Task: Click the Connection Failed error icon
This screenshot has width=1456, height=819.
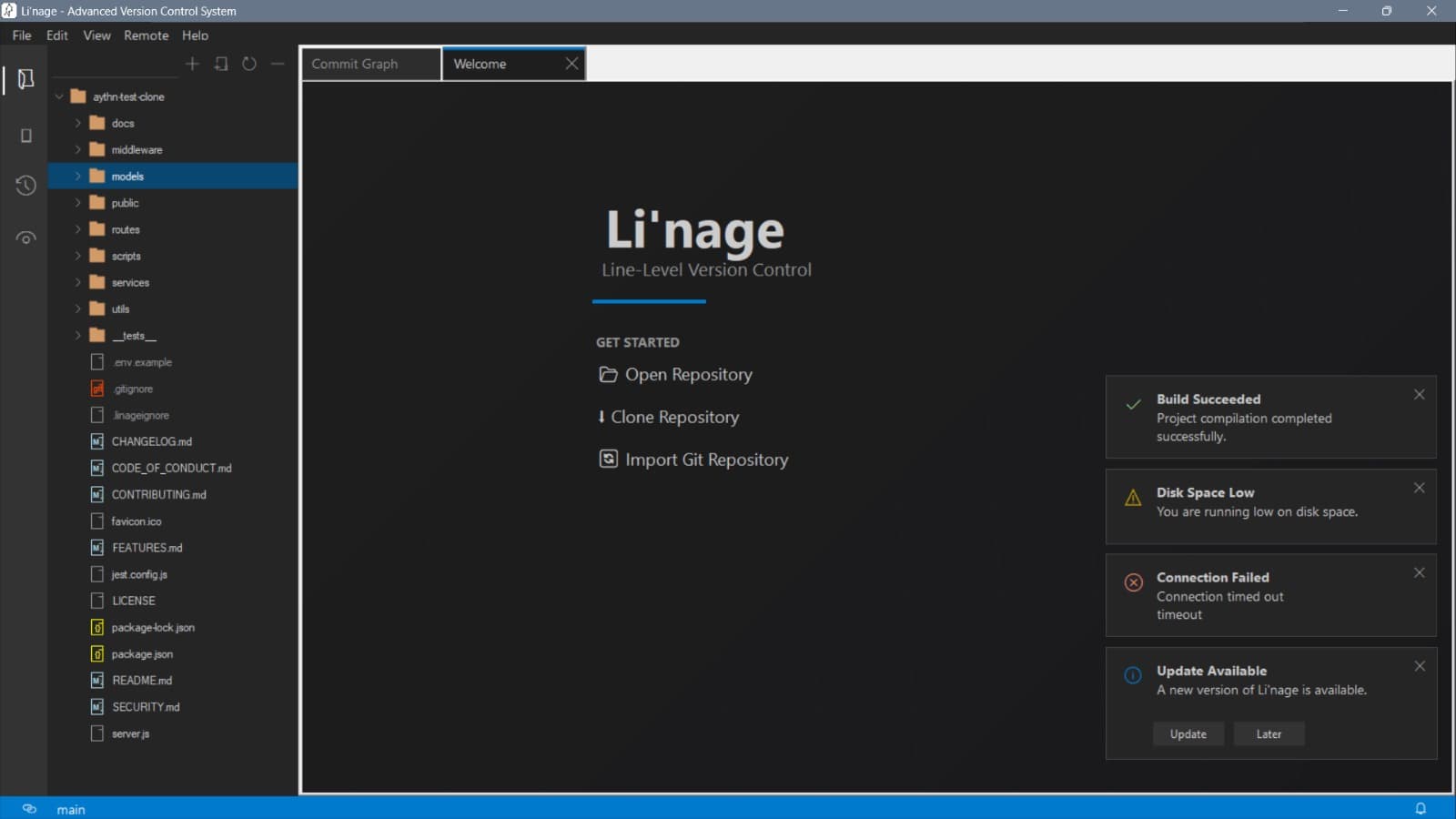Action: (1133, 582)
